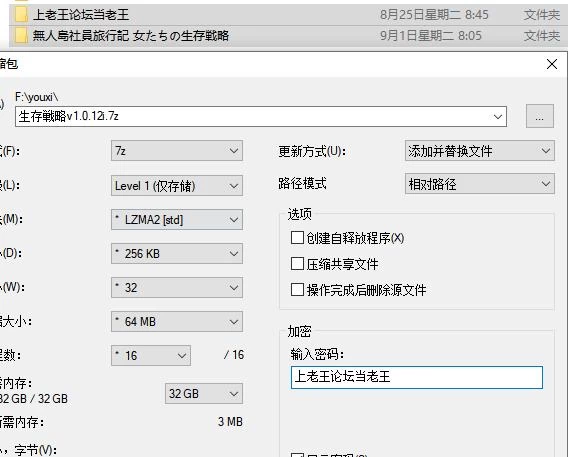The width and height of the screenshot is (568, 457).
Task: Open word size 32 dropdown
Action: click(177, 288)
